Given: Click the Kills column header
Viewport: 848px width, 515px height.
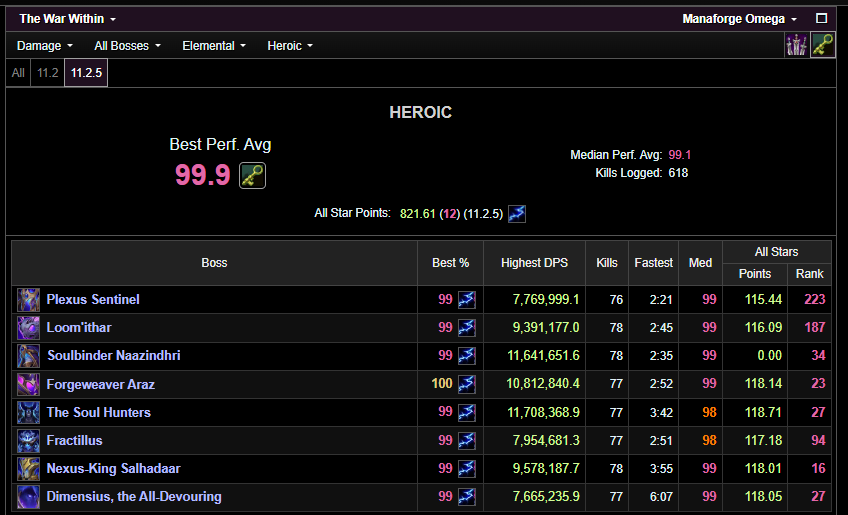Looking at the screenshot, I should [607, 263].
